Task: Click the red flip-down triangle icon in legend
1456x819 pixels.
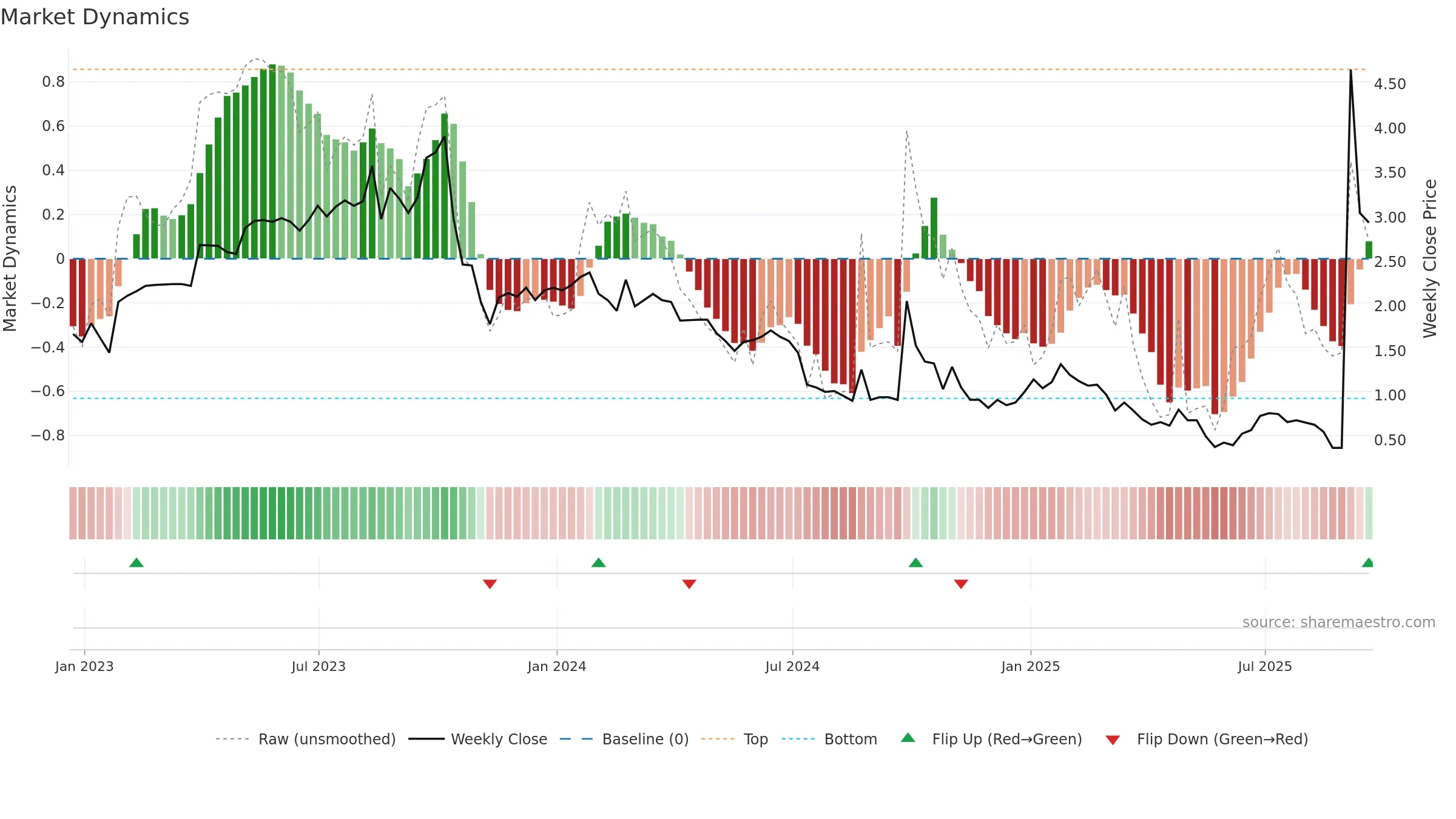Action: [1113, 740]
